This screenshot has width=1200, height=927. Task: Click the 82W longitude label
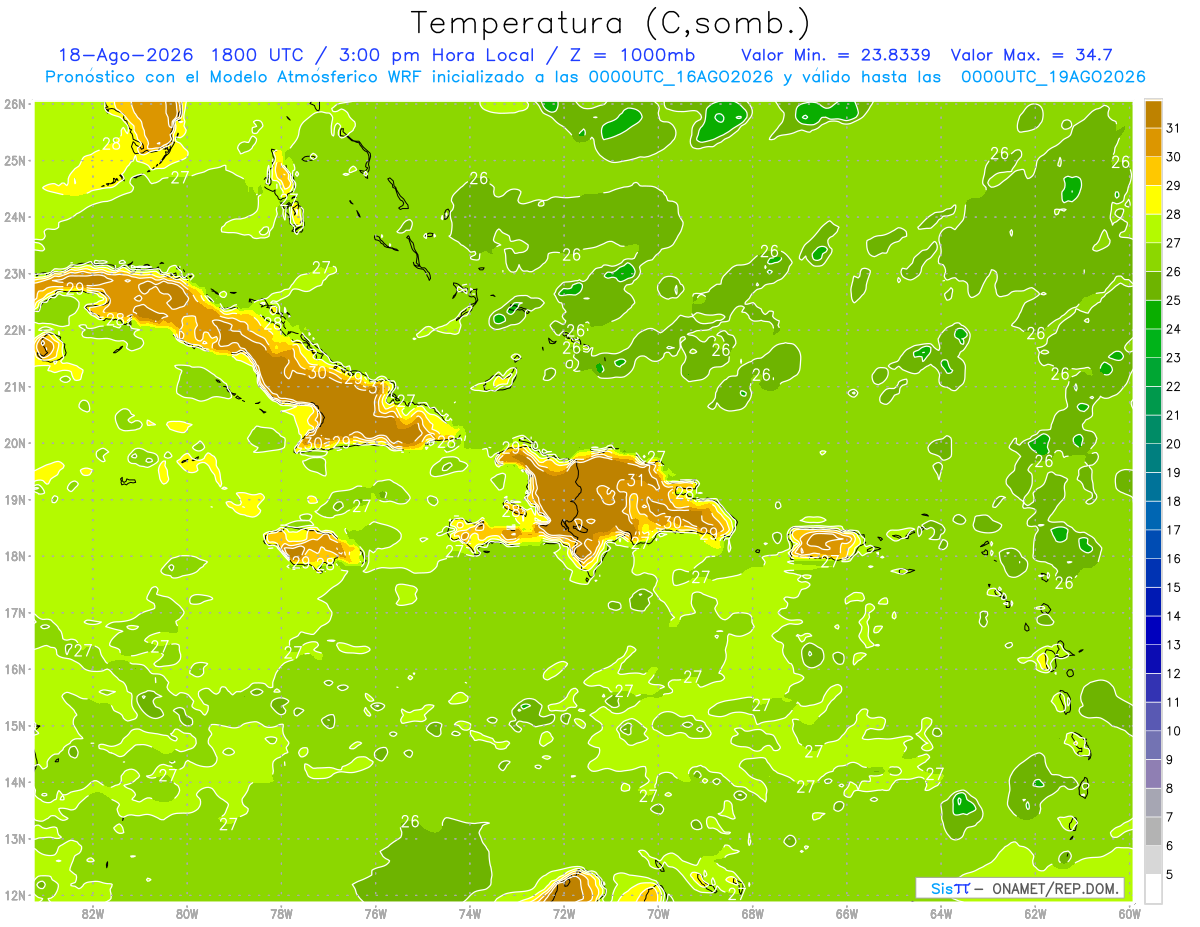coord(93,912)
